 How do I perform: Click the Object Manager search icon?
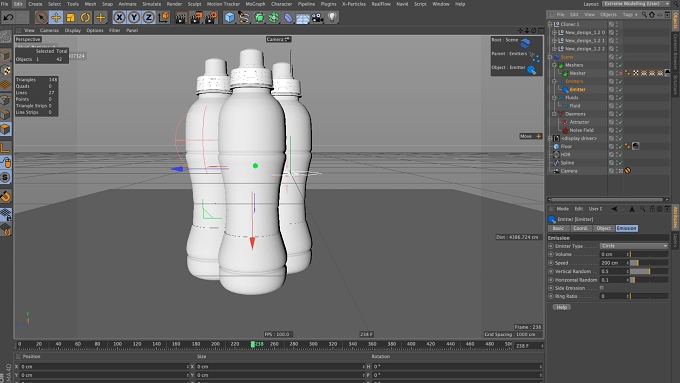[x=644, y=15]
